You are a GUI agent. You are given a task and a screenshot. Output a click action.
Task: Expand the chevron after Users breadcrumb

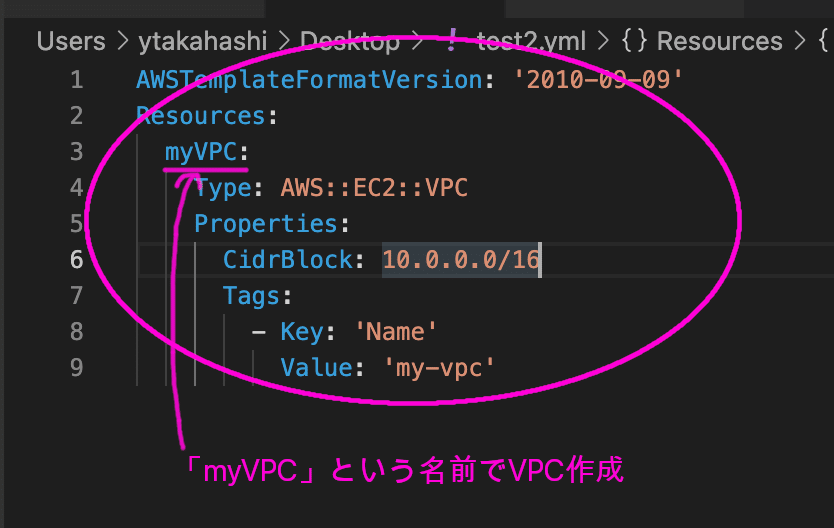pos(123,41)
